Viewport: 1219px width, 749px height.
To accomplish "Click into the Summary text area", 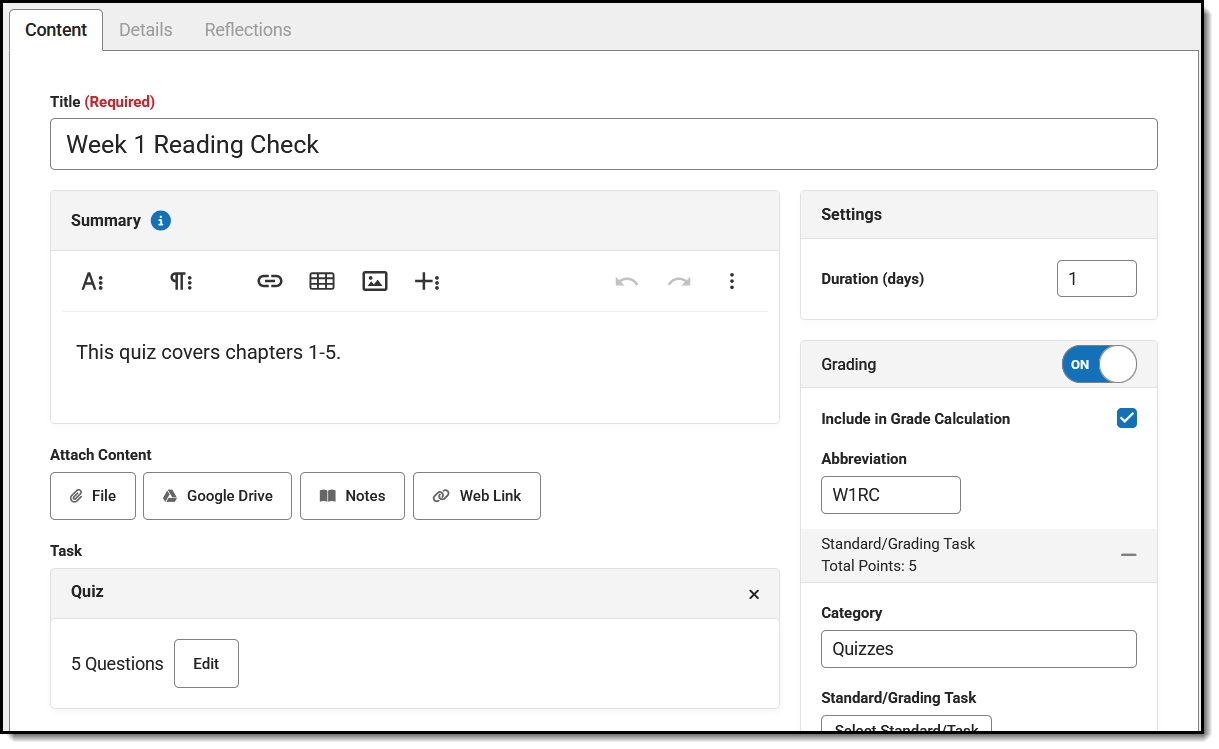I will (x=415, y=366).
